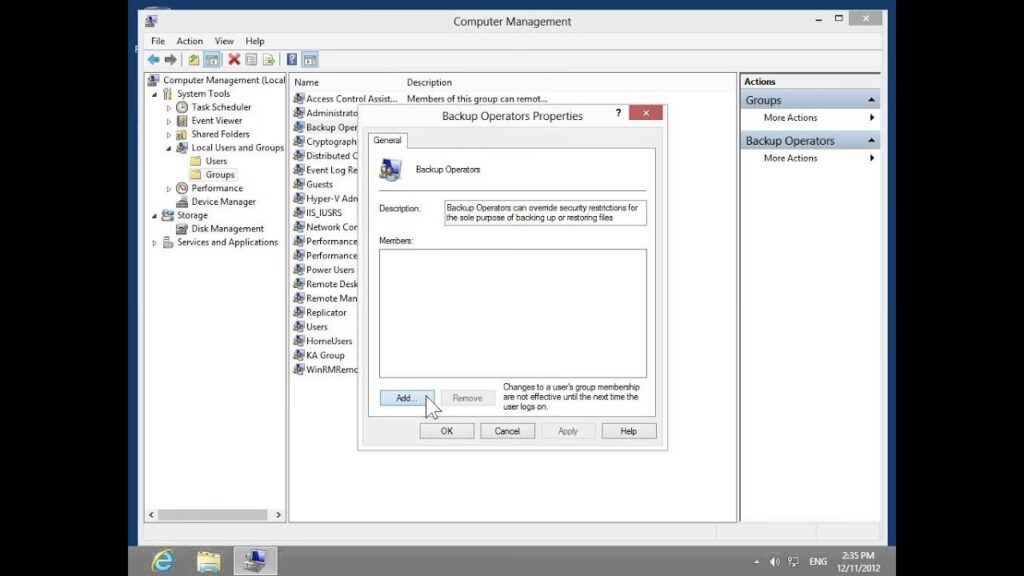Screen dimensions: 1024x576
Task: Click the Export List toolbar icon
Action: pos(268,60)
